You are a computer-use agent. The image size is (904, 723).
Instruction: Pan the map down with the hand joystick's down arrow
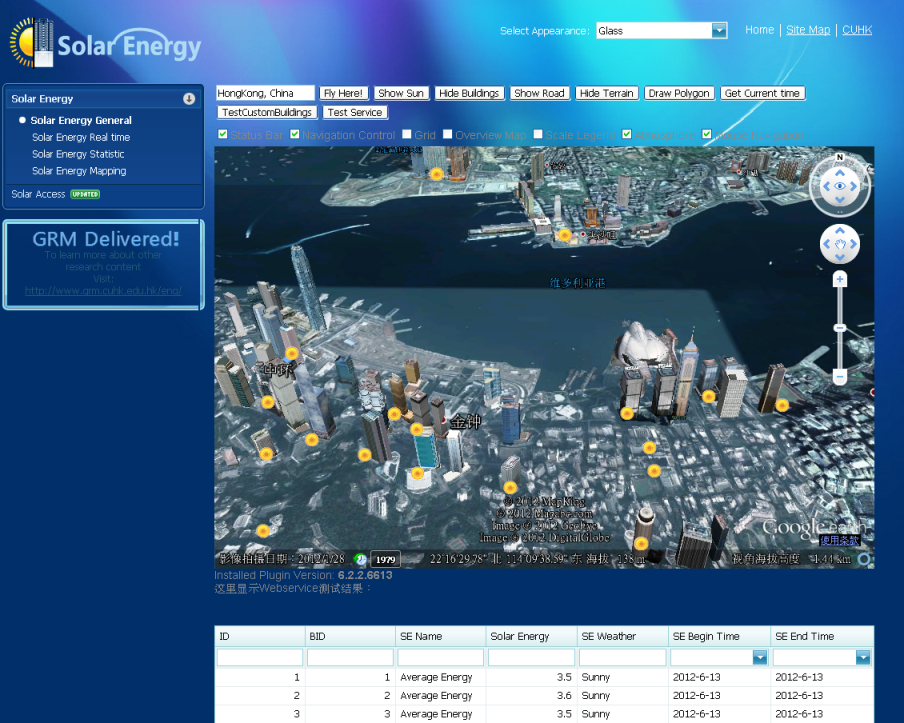839,257
